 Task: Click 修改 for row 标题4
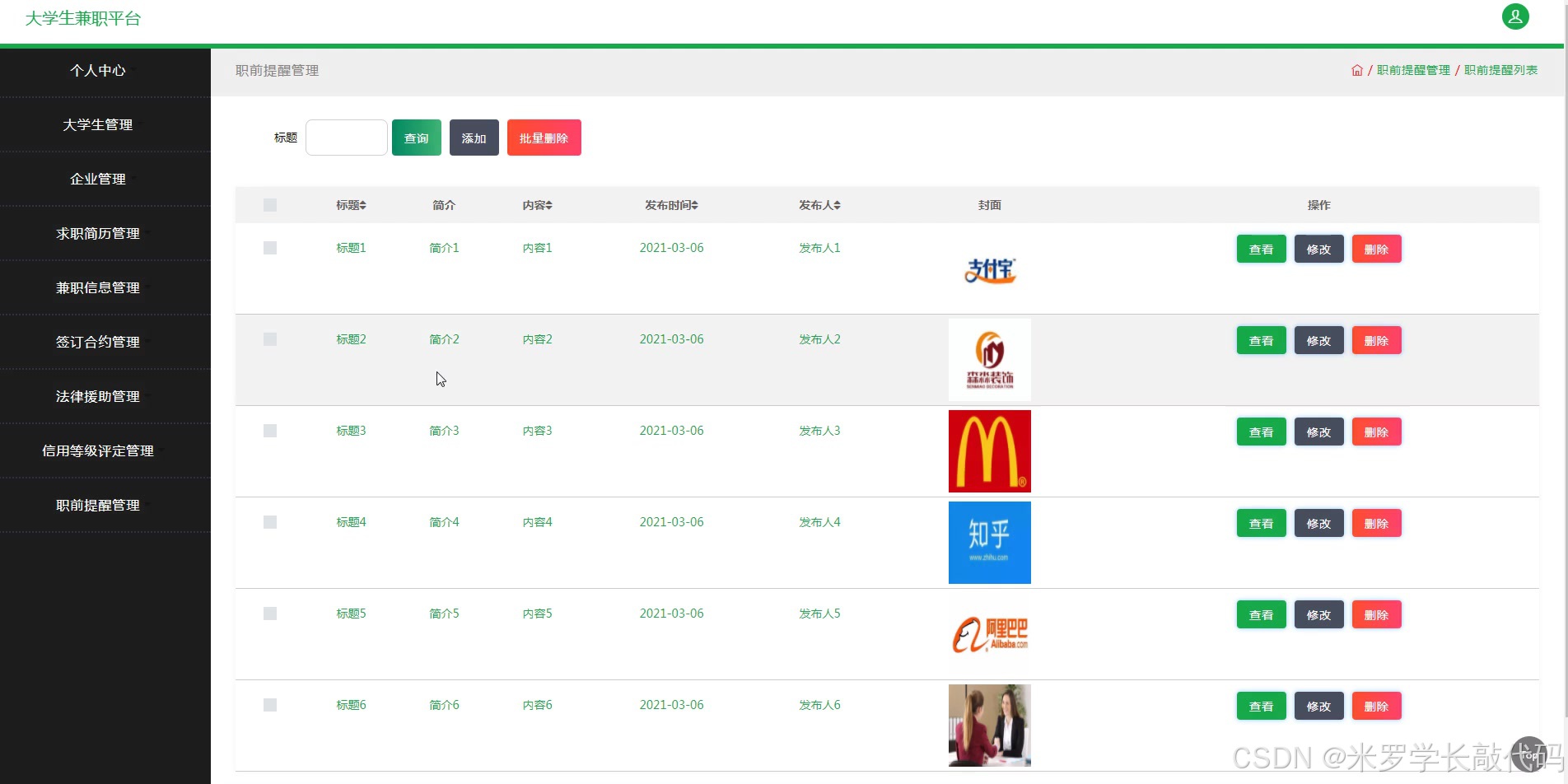[1319, 523]
